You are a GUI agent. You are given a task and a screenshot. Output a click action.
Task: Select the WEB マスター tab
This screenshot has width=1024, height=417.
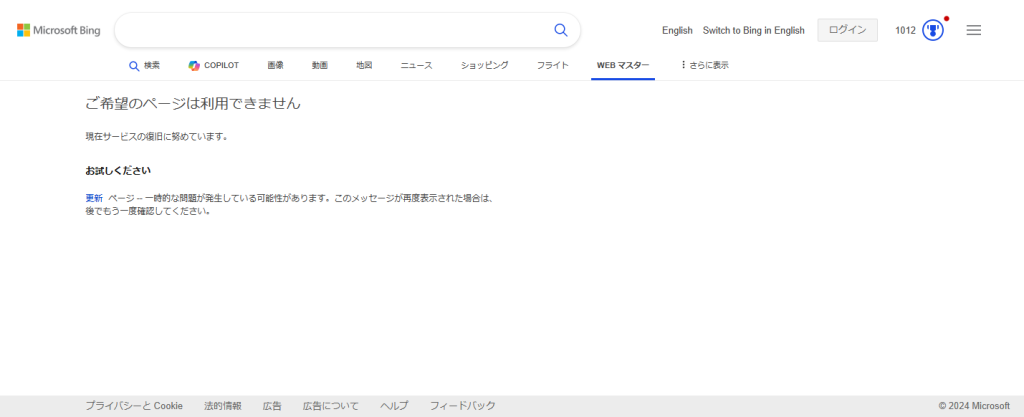[x=623, y=65]
